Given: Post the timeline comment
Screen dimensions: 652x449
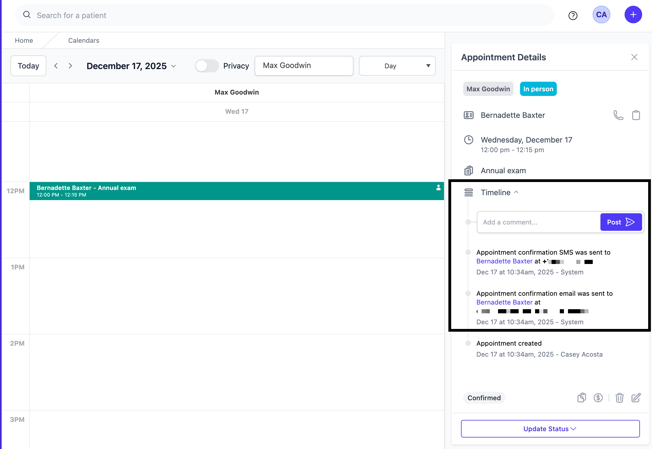Looking at the screenshot, I should coord(620,222).
